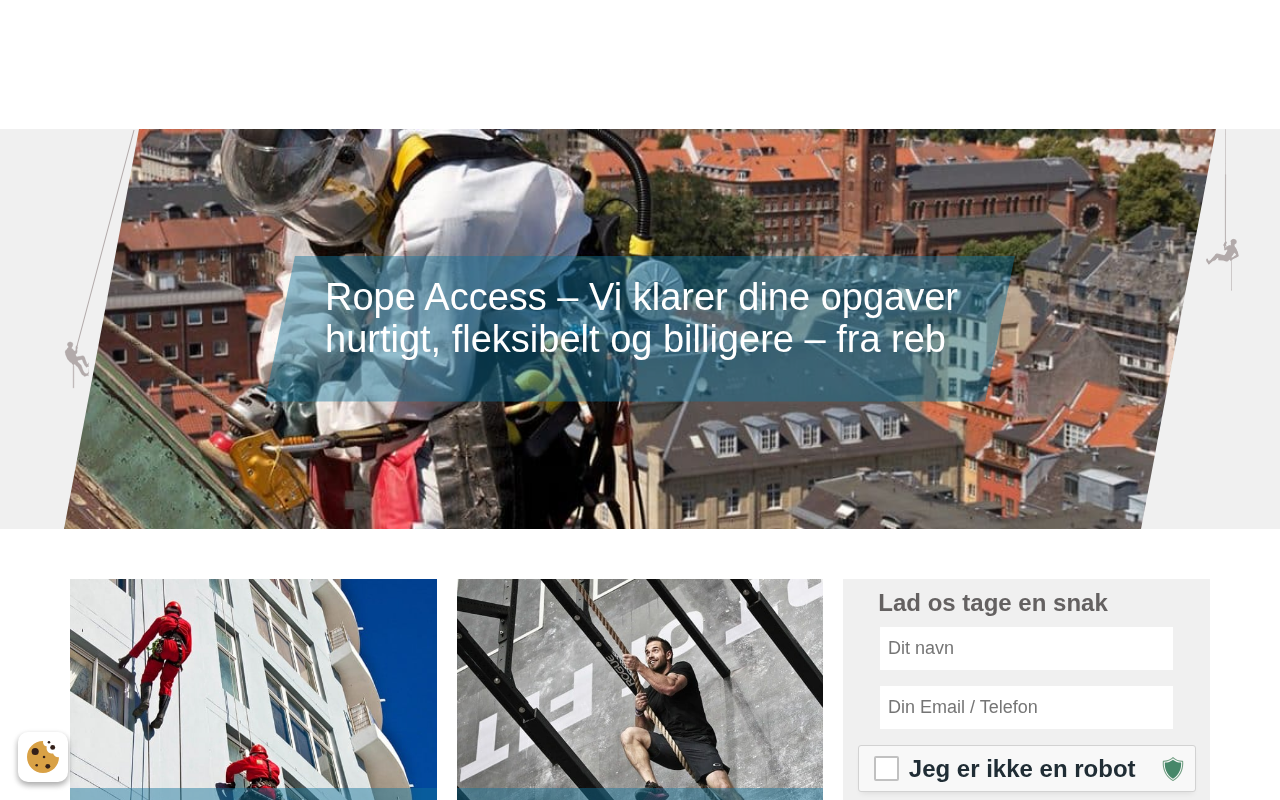This screenshot has width=1280, height=800.
Task: Focus the 'Dit navn' input field
Action: [x=1026, y=648]
